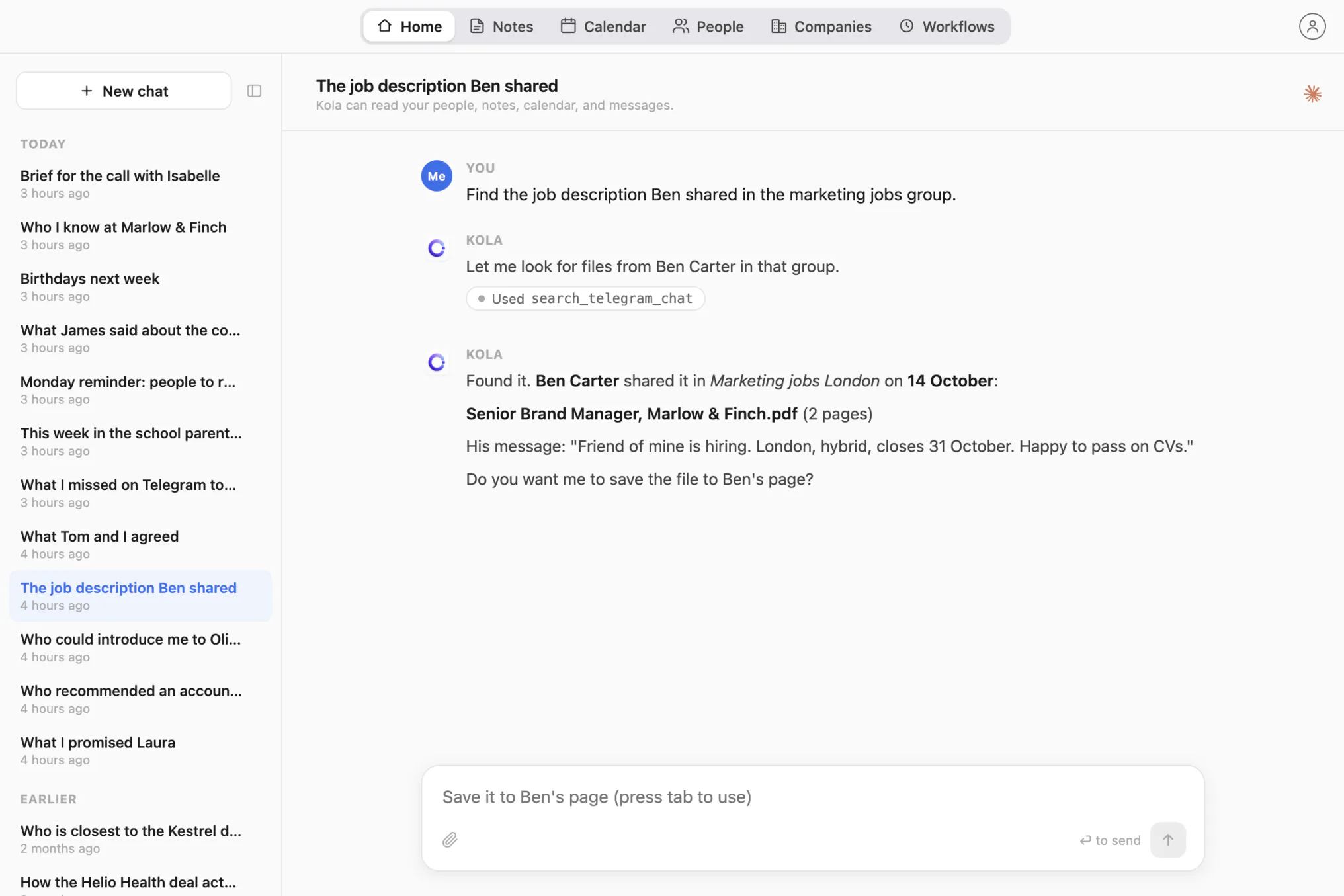Switch to the Calendar tab

tap(604, 26)
